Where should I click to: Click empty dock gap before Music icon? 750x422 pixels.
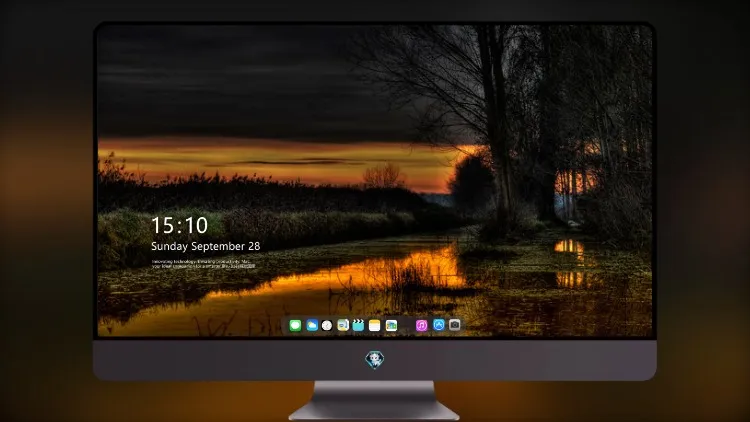[407, 326]
